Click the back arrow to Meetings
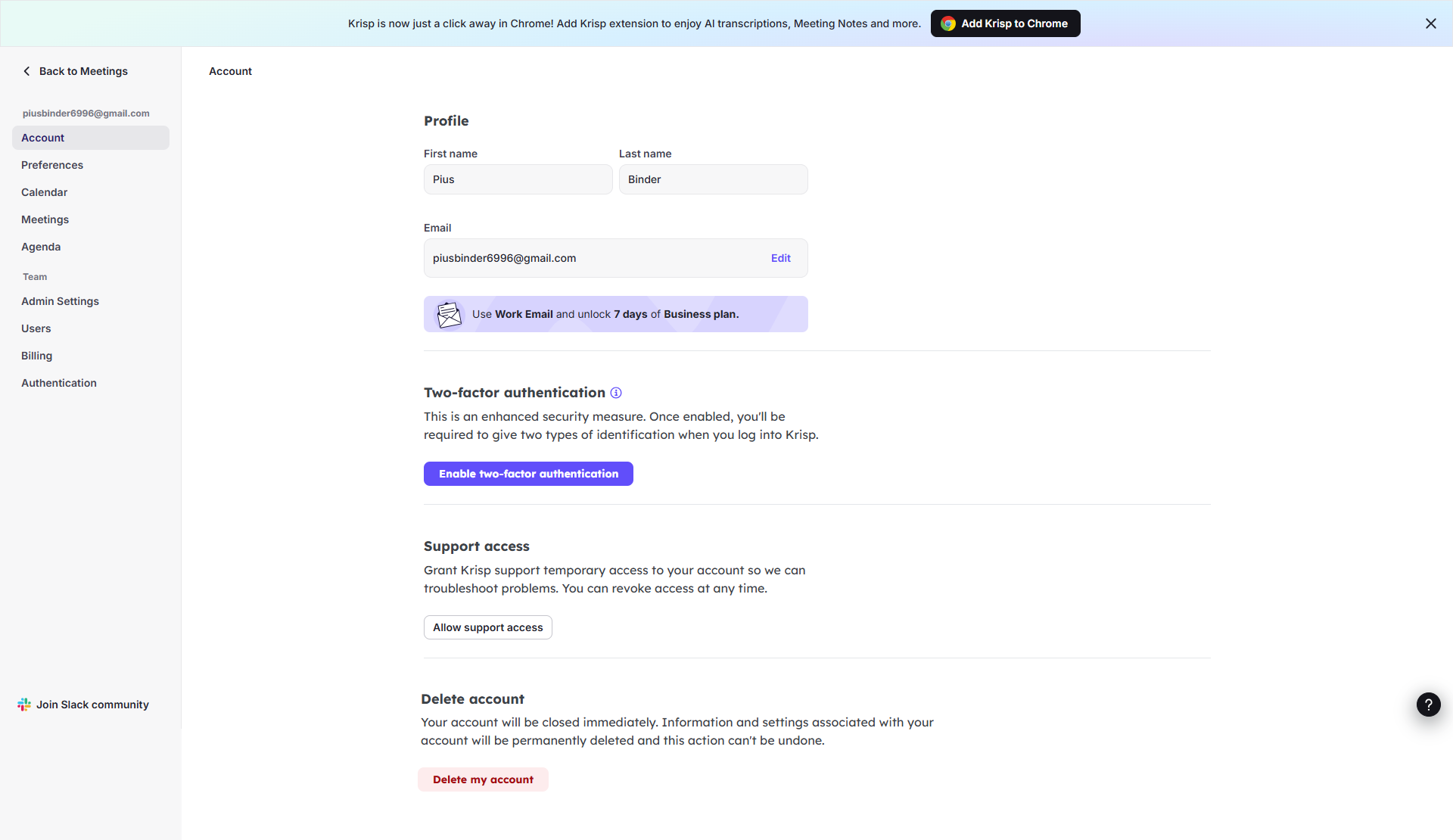This screenshot has height=840, width=1453. pos(26,71)
